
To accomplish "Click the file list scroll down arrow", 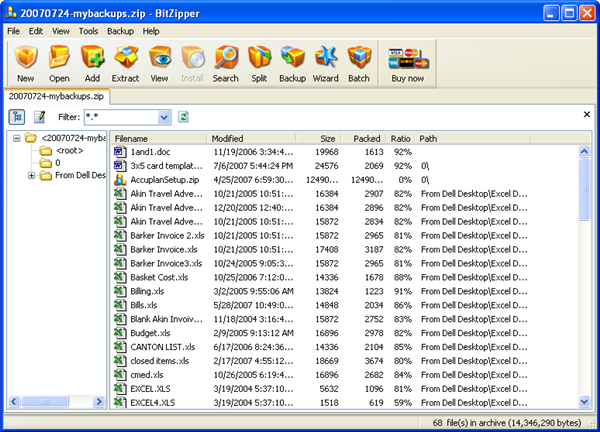I will 584,401.
